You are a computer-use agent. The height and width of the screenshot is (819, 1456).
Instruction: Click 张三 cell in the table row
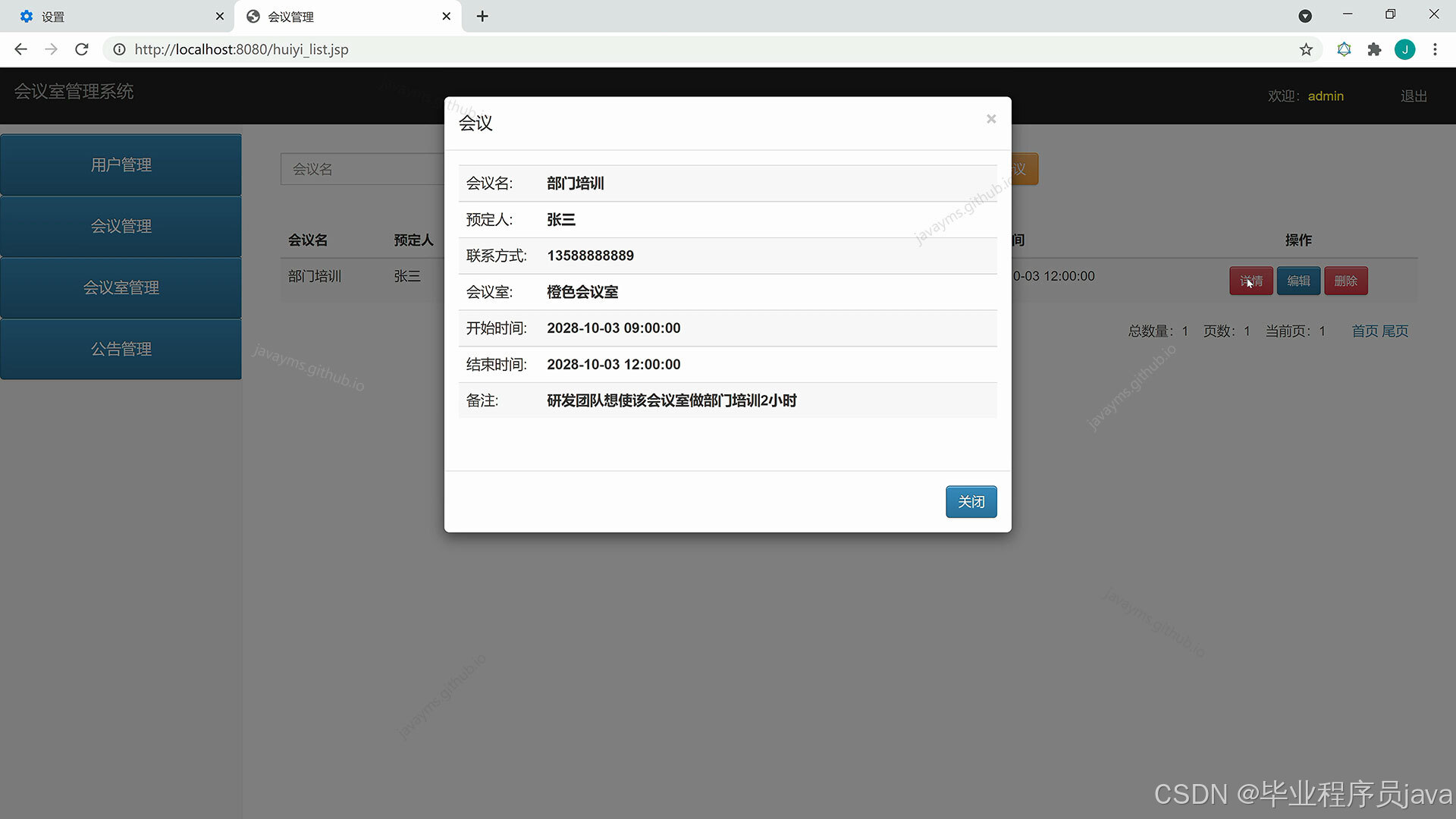[x=406, y=276]
